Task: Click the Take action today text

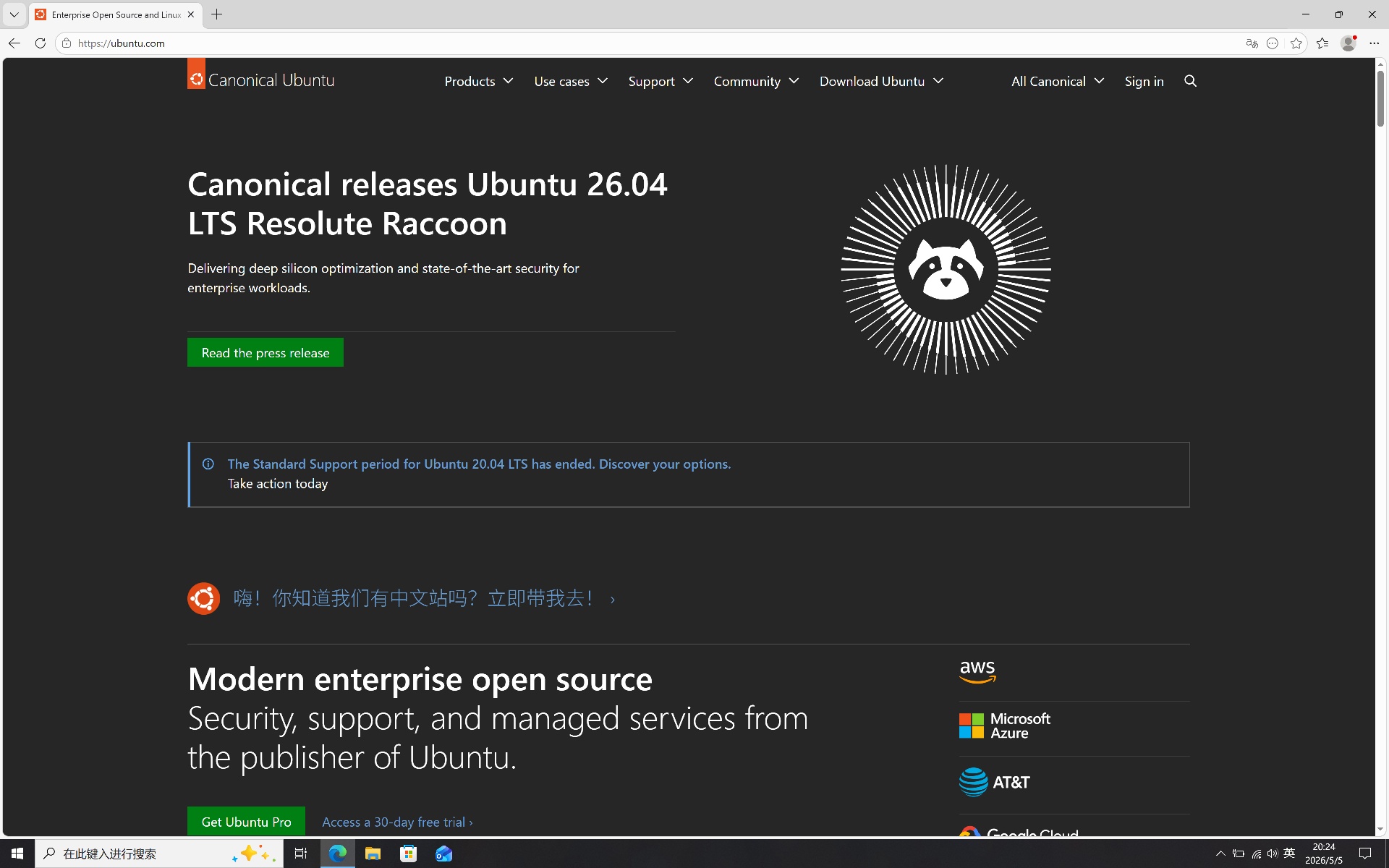Action: pos(278,483)
